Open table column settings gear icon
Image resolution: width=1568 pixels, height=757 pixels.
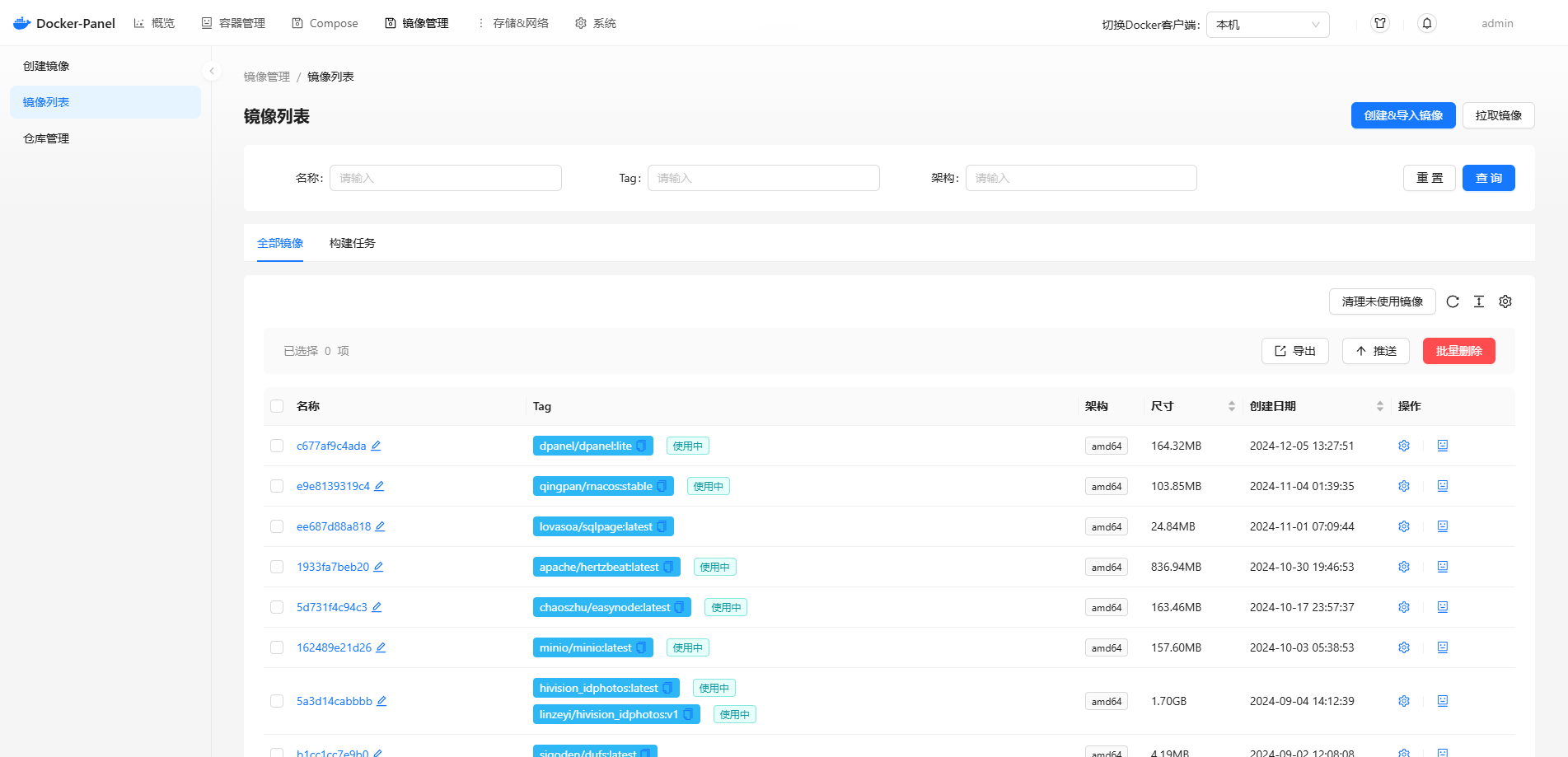point(1505,301)
